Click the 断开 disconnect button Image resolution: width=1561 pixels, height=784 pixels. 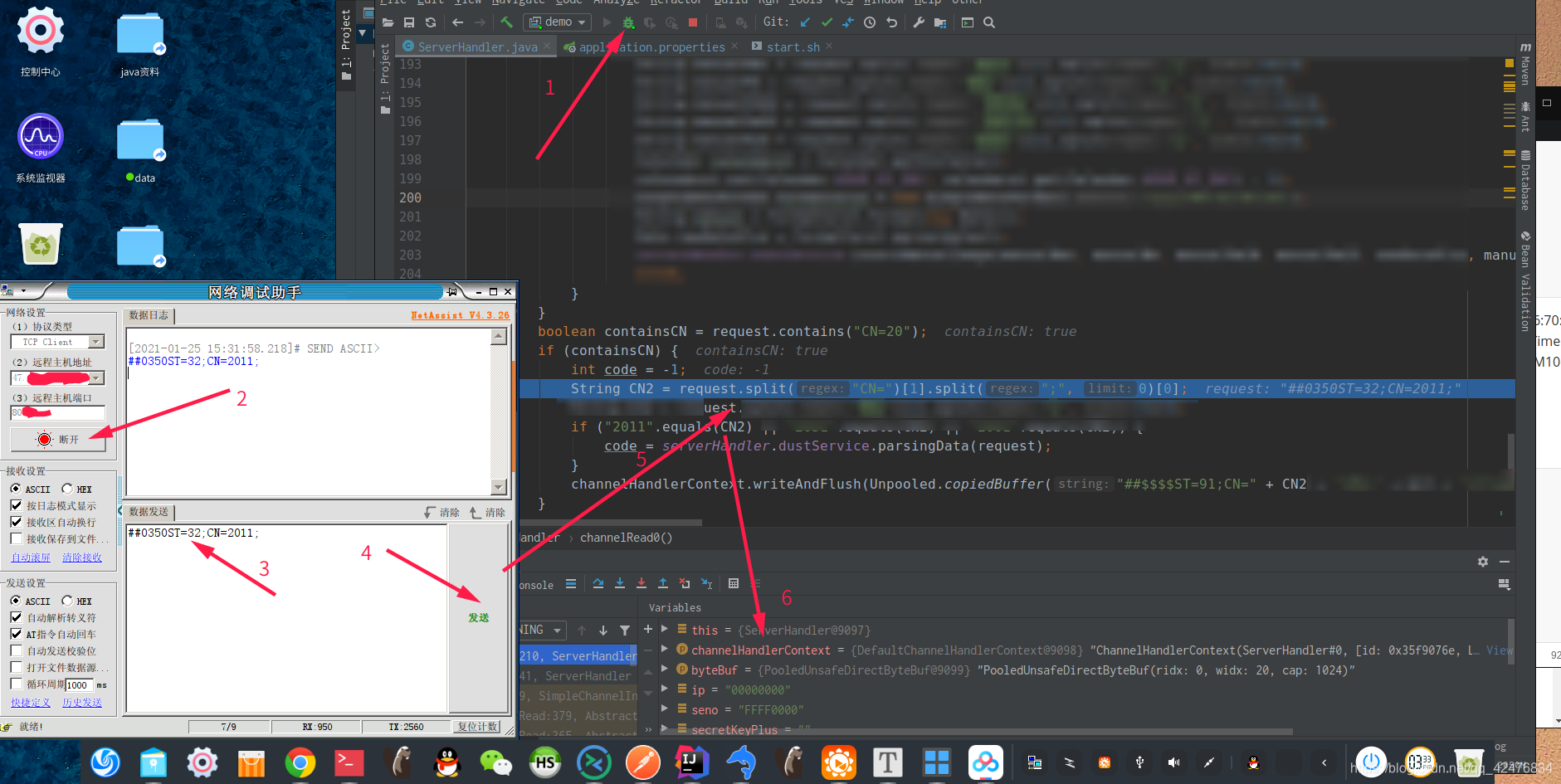point(58,440)
